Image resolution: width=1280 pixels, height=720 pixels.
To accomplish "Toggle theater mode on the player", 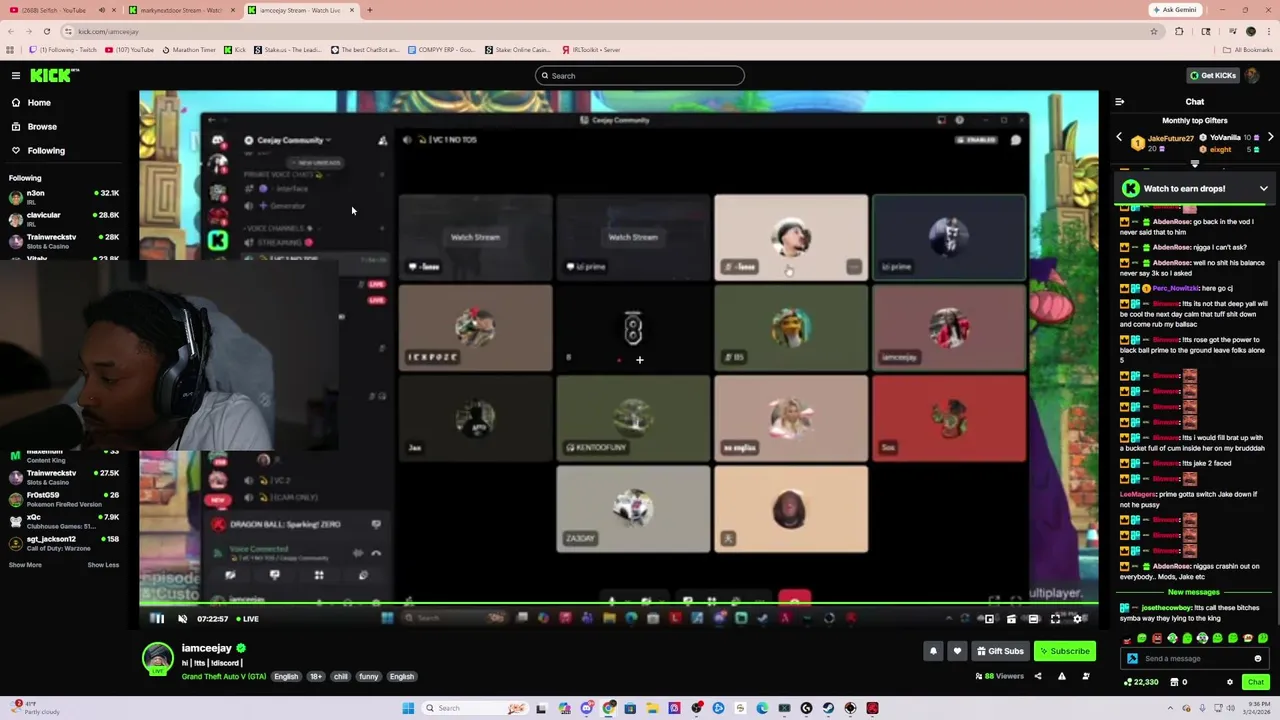I will (x=1033, y=619).
